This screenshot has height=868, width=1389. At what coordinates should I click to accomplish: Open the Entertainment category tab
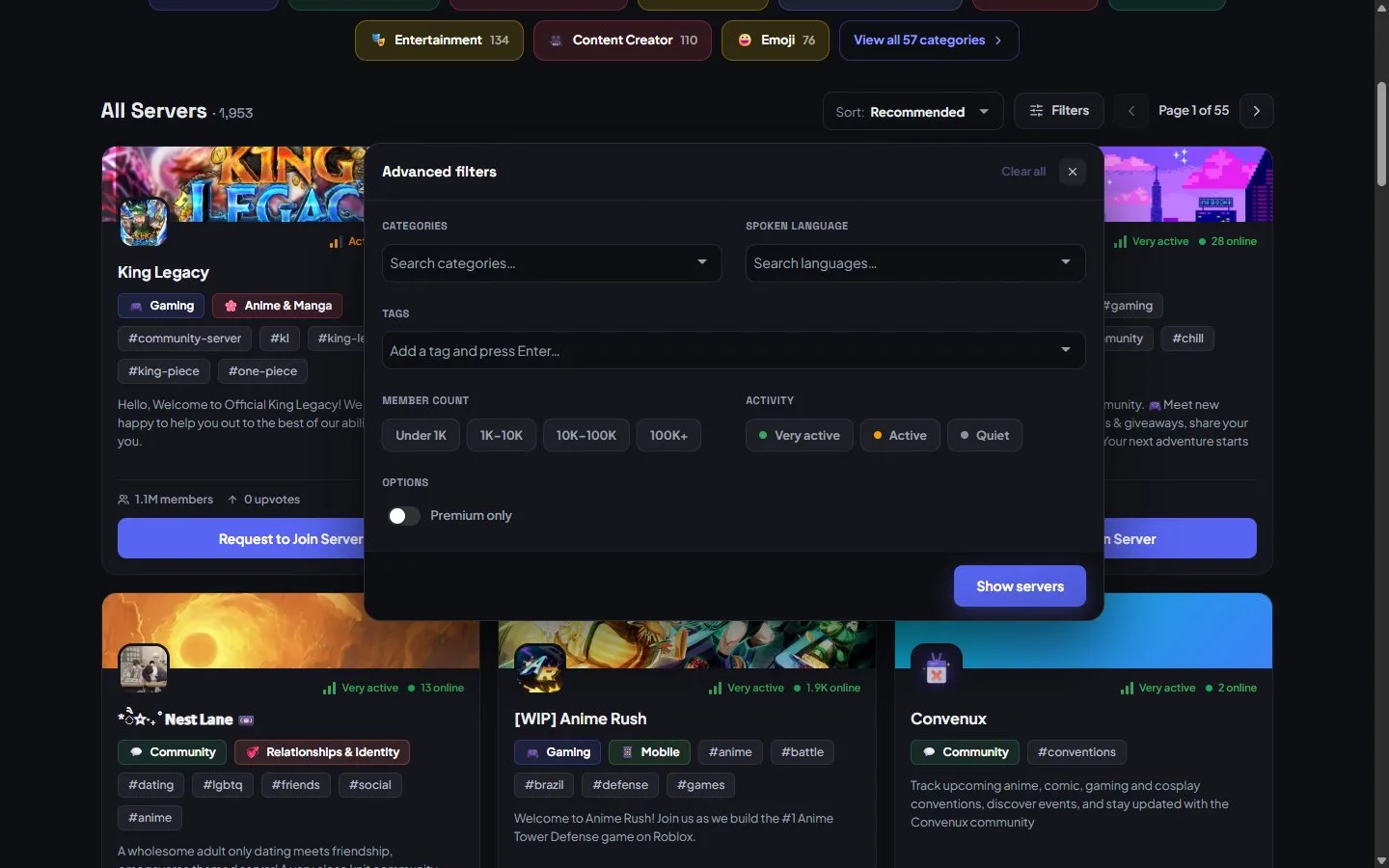click(x=439, y=41)
